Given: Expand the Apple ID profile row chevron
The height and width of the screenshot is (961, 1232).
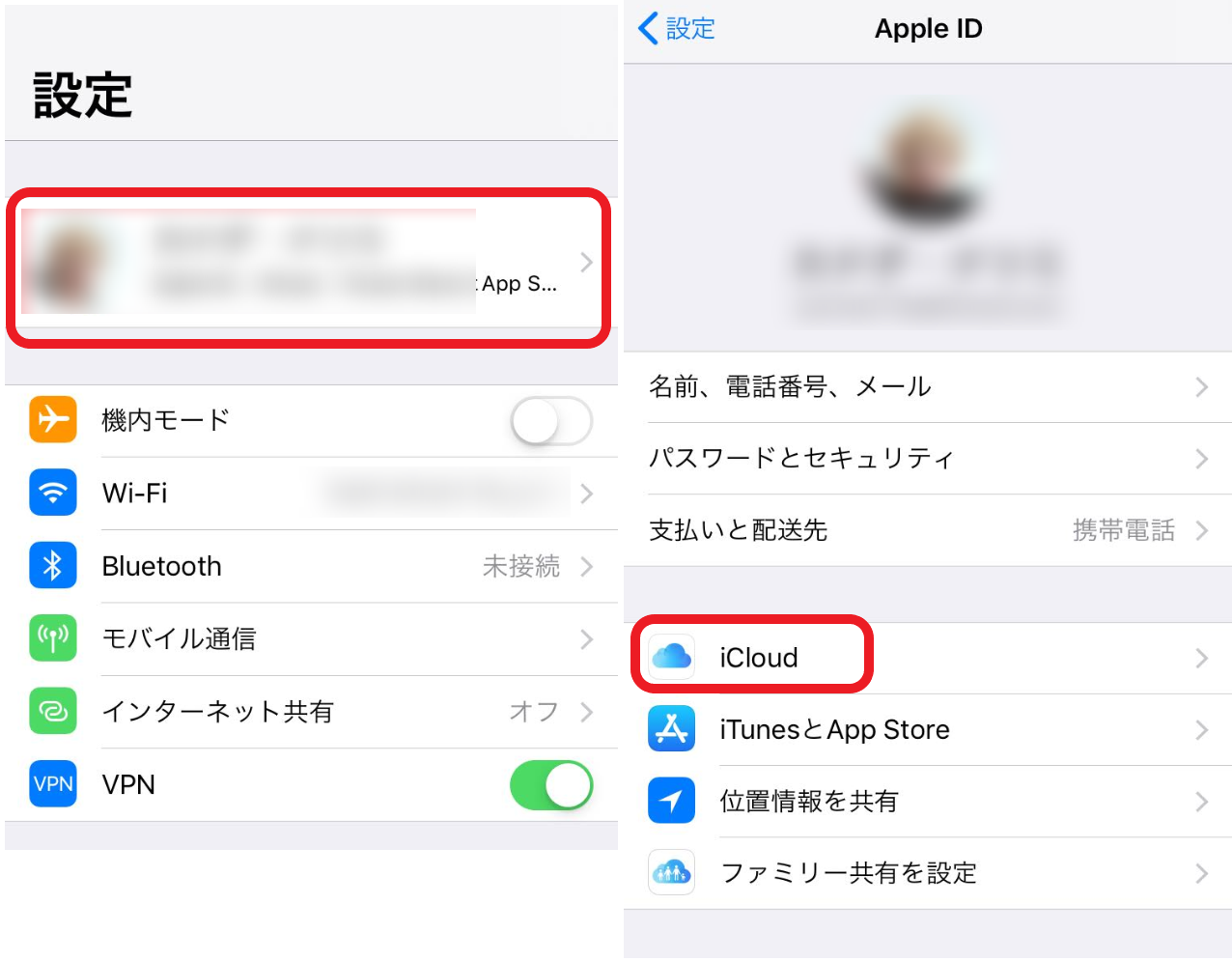Looking at the screenshot, I should point(586,262).
